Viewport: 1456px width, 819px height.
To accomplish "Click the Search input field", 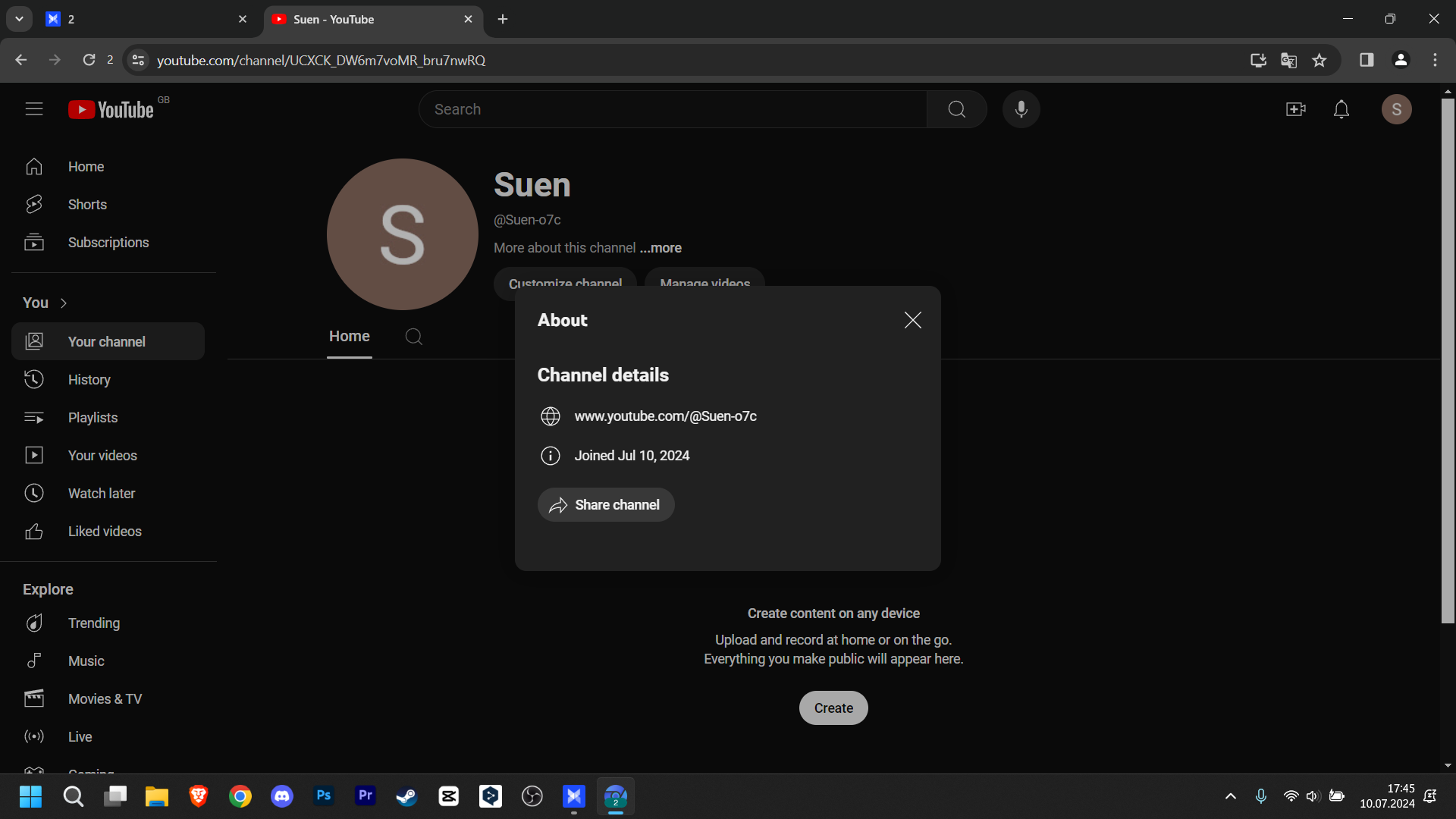I will 672,109.
